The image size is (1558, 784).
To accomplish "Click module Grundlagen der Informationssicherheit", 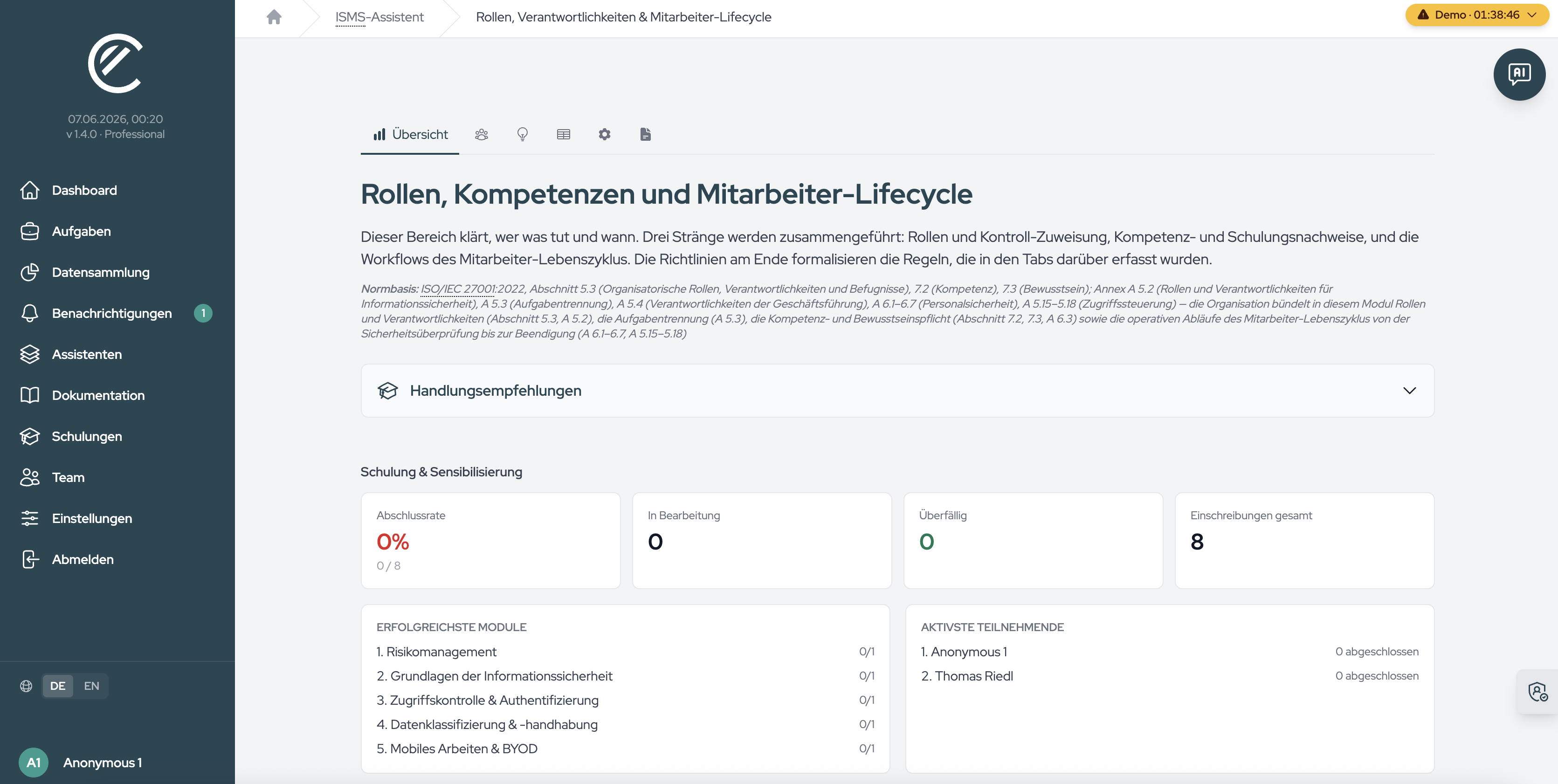I will point(625,676).
